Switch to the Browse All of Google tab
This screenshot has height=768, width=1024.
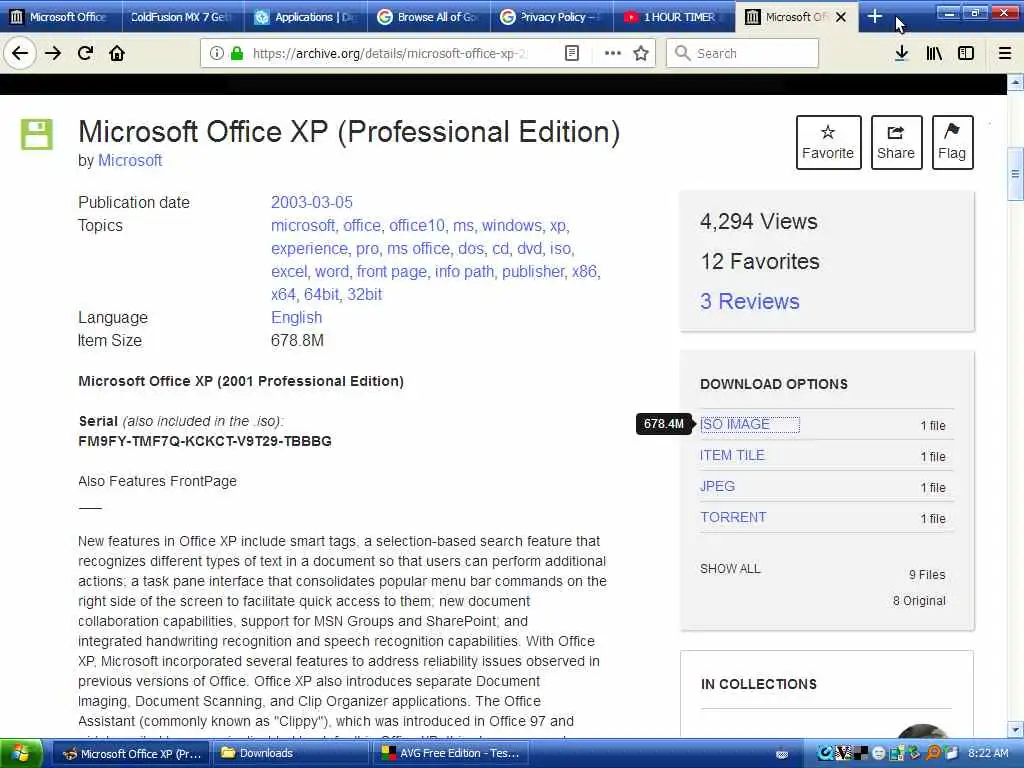point(428,17)
